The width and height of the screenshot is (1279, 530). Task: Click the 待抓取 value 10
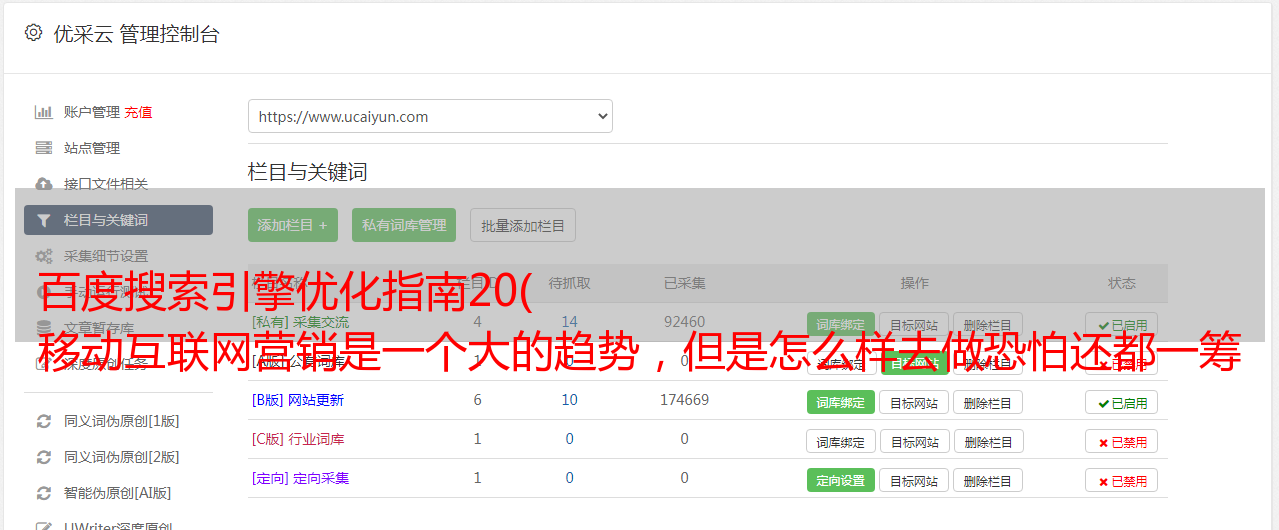tap(570, 400)
